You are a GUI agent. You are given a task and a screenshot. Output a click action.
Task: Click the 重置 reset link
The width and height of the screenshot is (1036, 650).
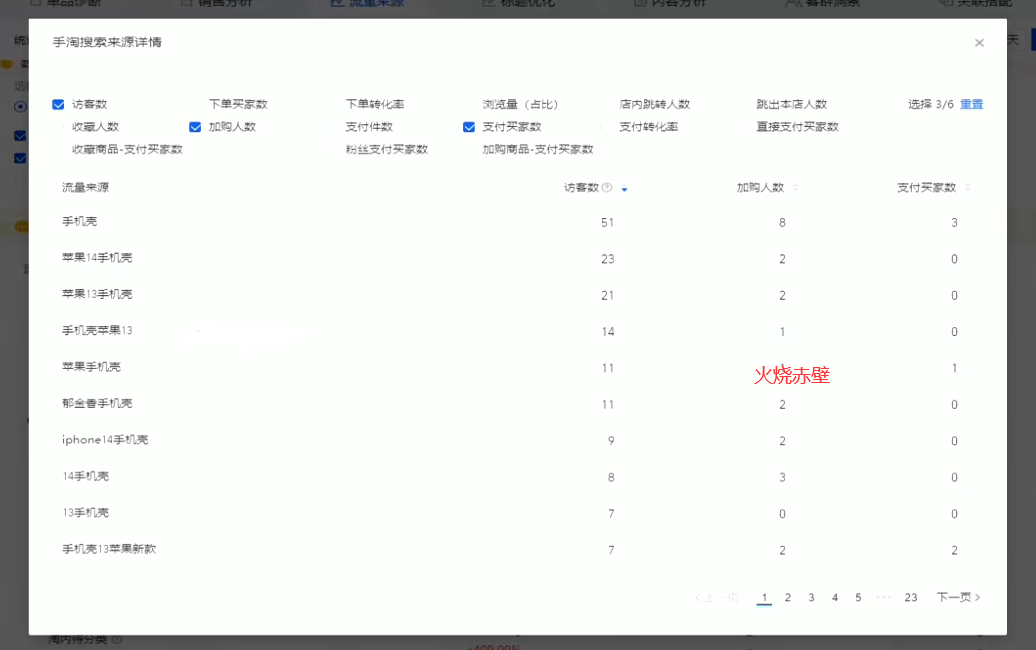pos(971,104)
